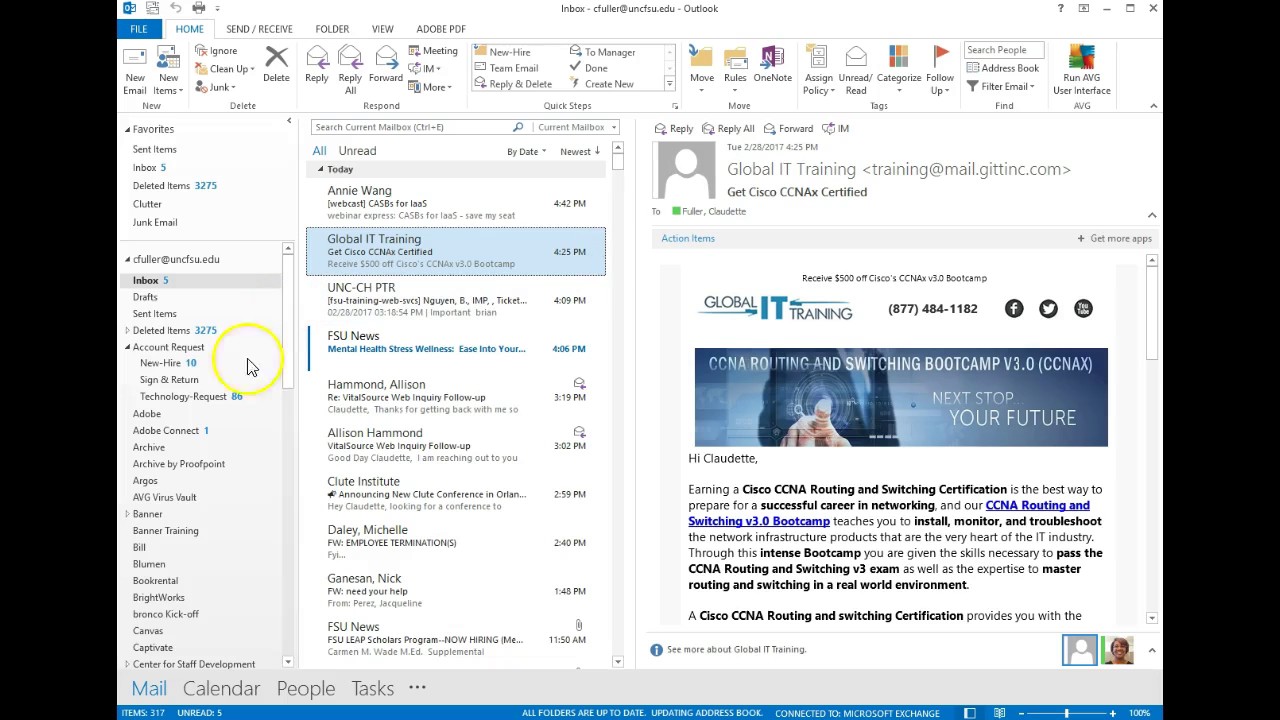This screenshot has height=720, width=1280.
Task: Send to OneNote icon
Action: click(772, 58)
